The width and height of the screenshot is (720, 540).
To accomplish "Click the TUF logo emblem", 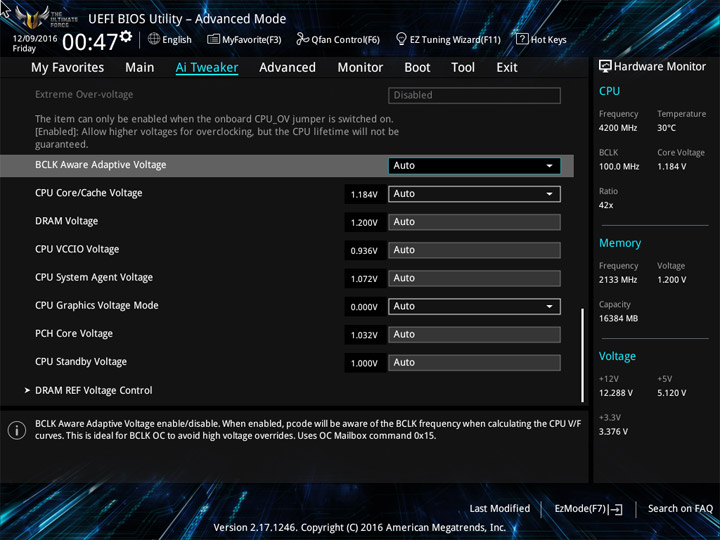I will (32, 17).
